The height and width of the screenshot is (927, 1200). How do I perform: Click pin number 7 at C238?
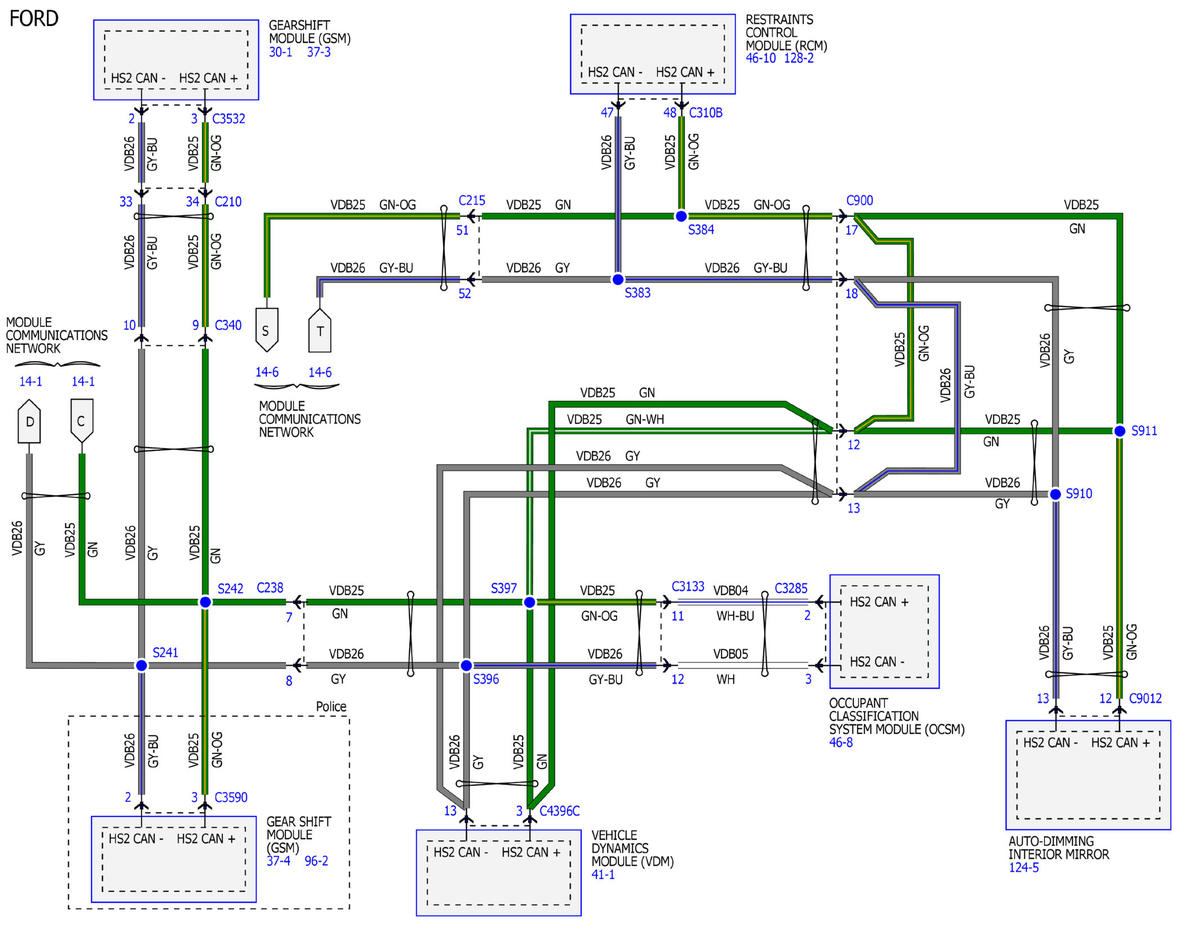(289, 617)
